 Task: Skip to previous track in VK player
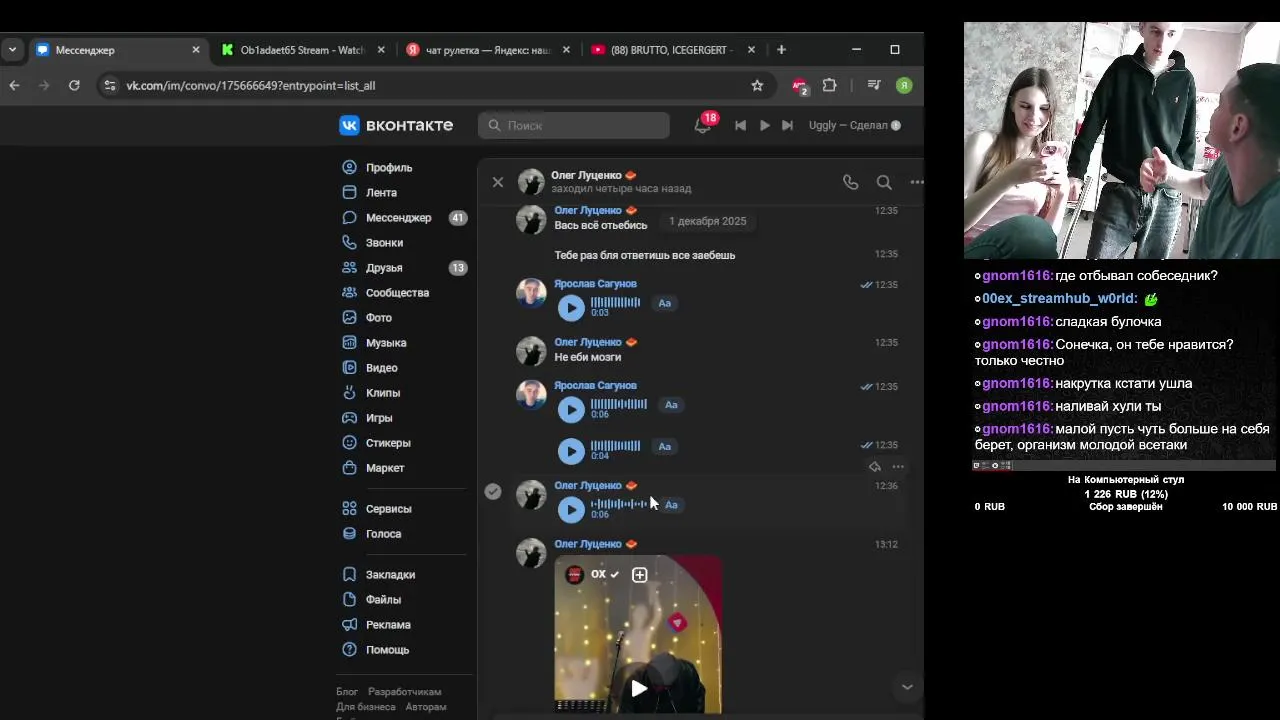pos(740,125)
